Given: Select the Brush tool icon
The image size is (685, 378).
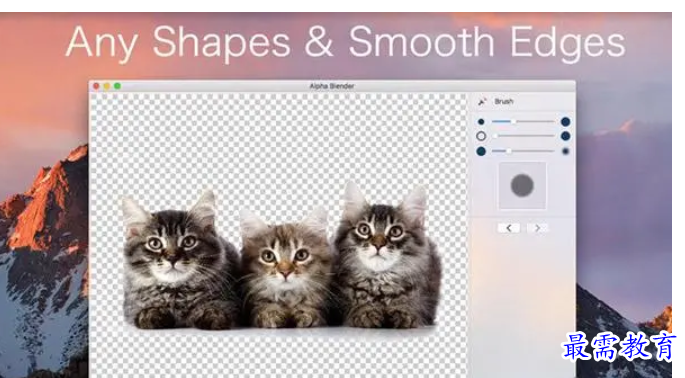Looking at the screenshot, I should click(x=482, y=101).
